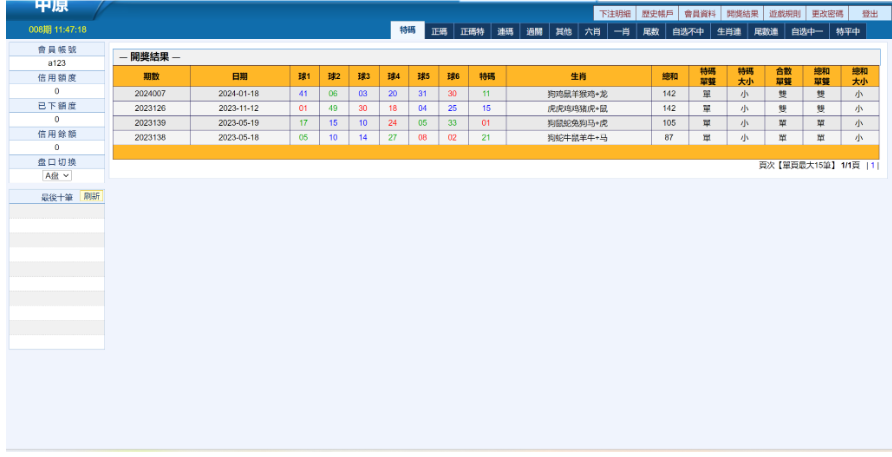Switch to the 過關 tab
892x457 pixels.
point(534,32)
